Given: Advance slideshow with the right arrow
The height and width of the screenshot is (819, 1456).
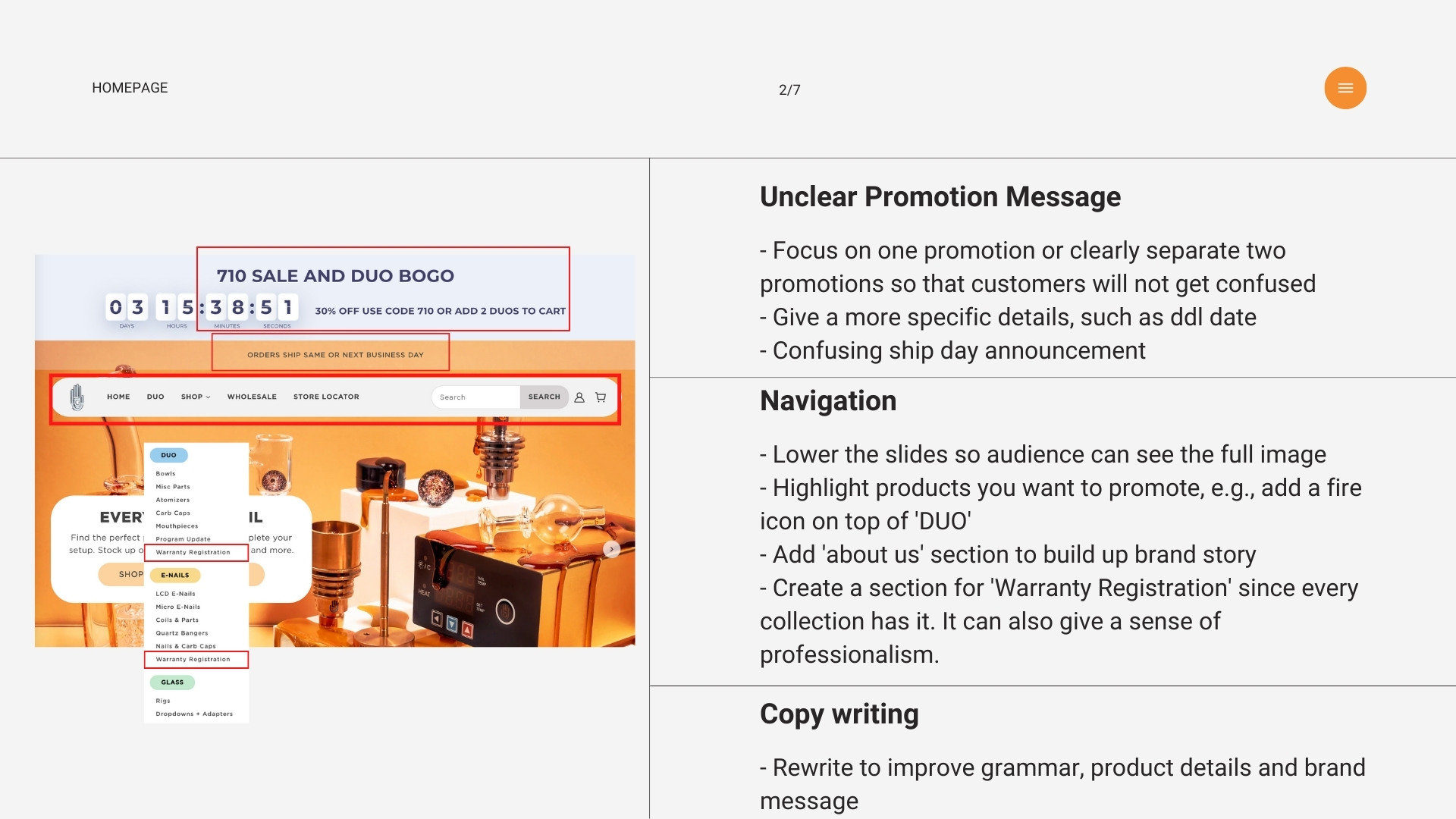Looking at the screenshot, I should tap(612, 549).
